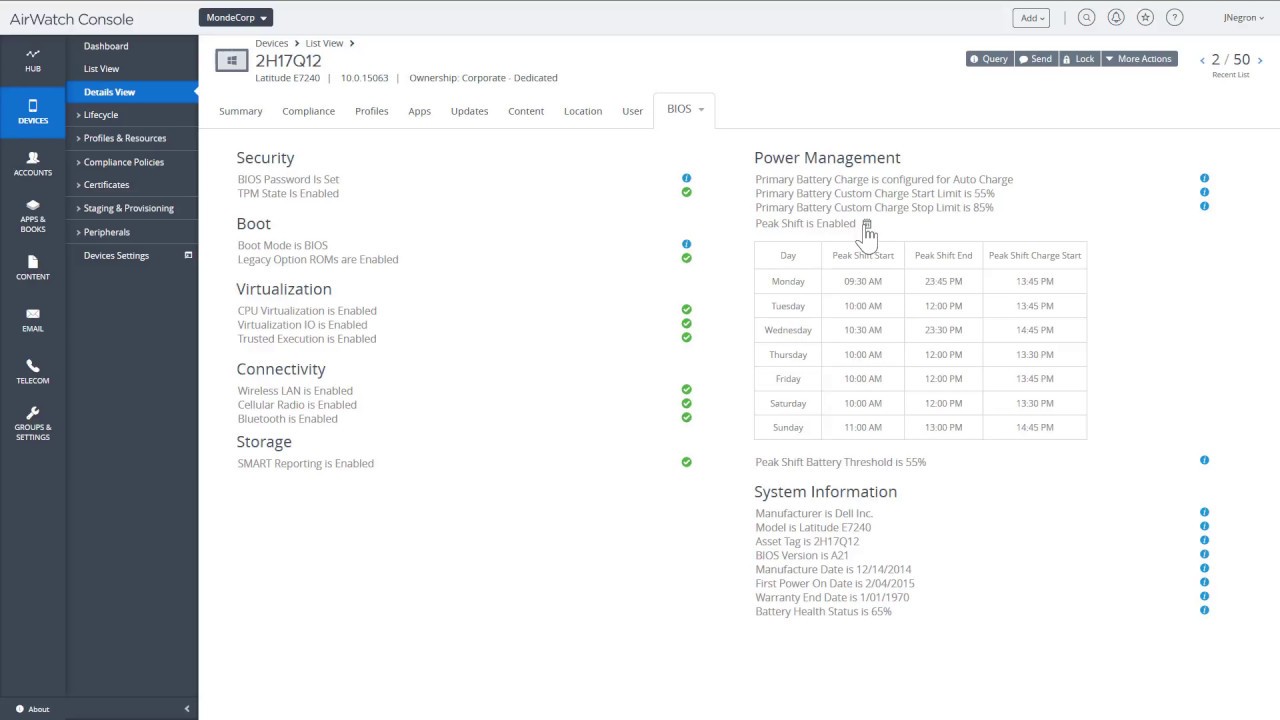Click Monday's Peak Shift Start 09:30 AM
This screenshot has height=720, width=1280.
click(x=863, y=282)
